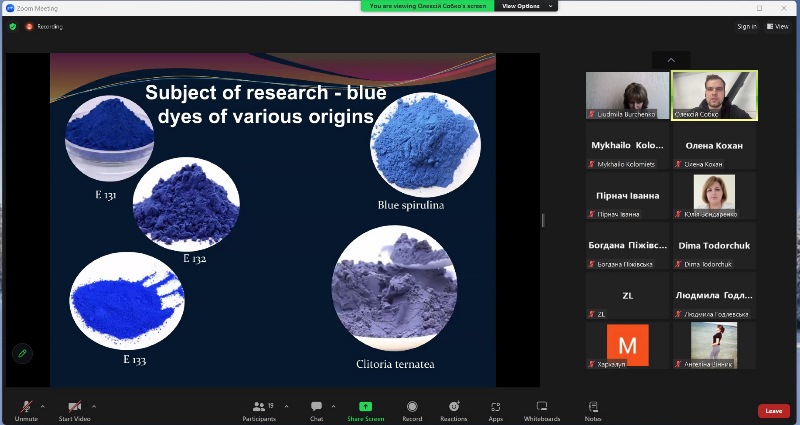Open the View Options dropdown
Image resolution: width=800 pixels, height=425 pixels.
coord(521,6)
